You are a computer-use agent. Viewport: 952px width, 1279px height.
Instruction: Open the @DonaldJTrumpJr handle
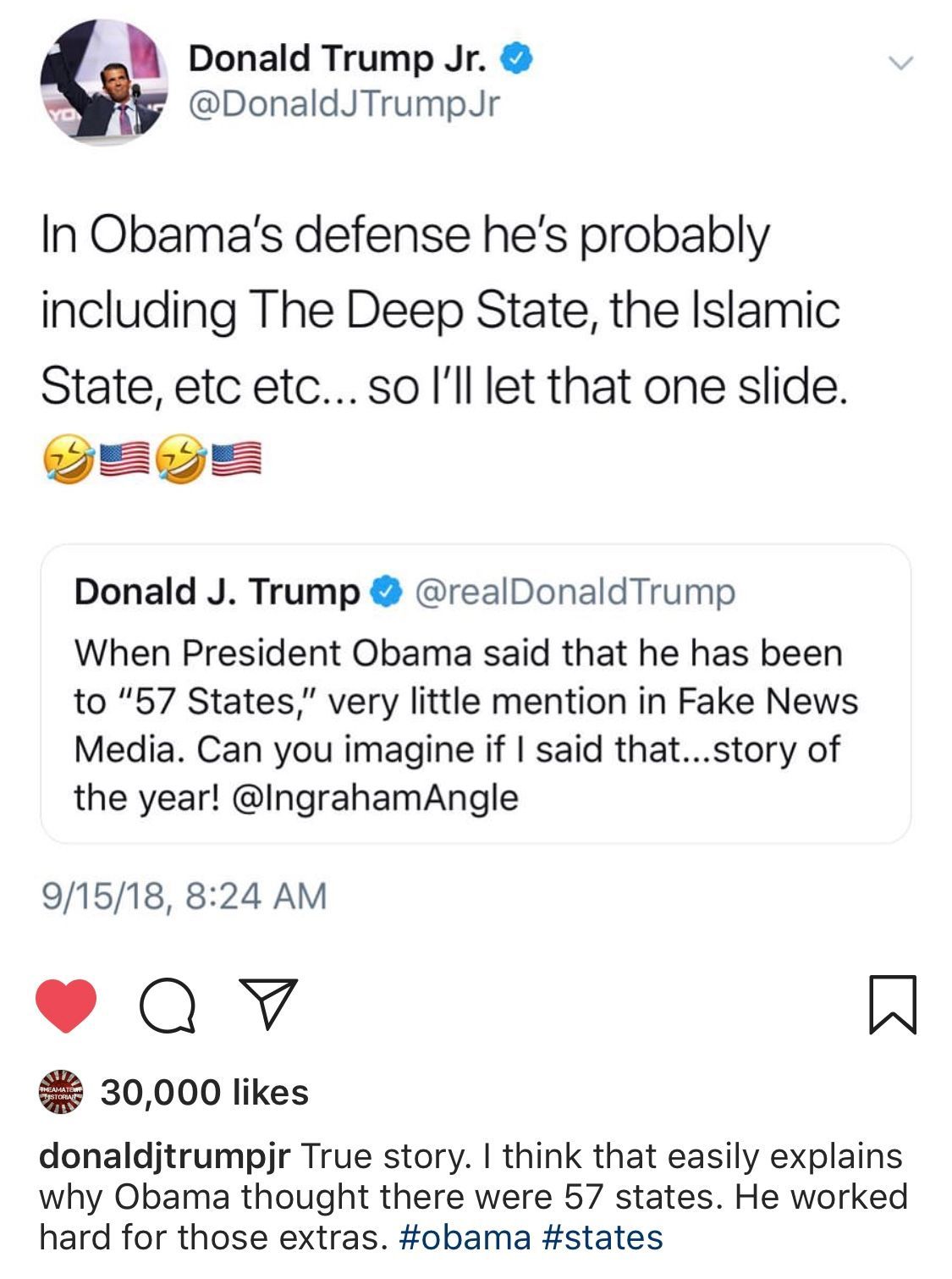click(343, 104)
